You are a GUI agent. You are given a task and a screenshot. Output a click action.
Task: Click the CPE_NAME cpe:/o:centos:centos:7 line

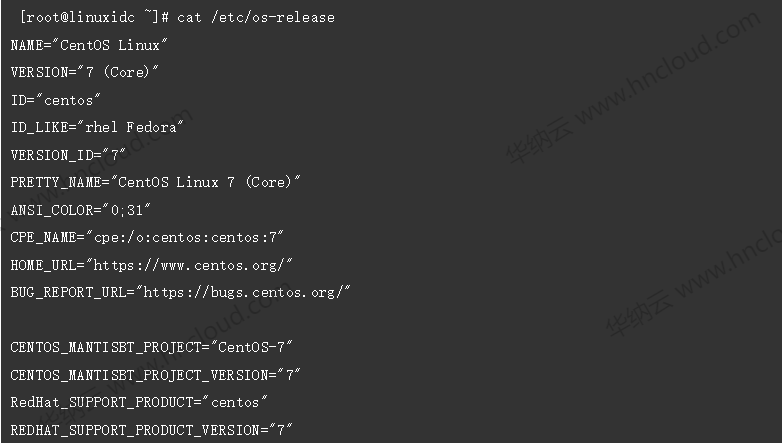[x=147, y=237]
